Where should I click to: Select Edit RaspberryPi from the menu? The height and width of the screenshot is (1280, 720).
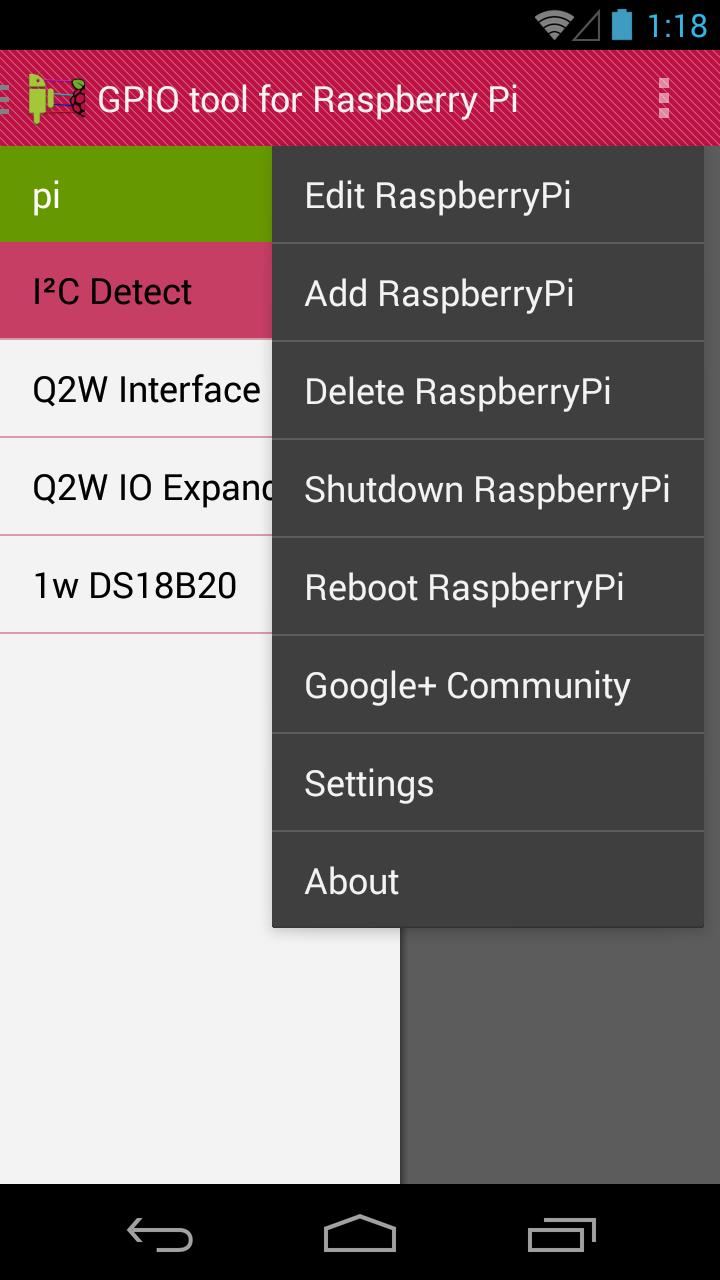pyautogui.click(x=437, y=195)
